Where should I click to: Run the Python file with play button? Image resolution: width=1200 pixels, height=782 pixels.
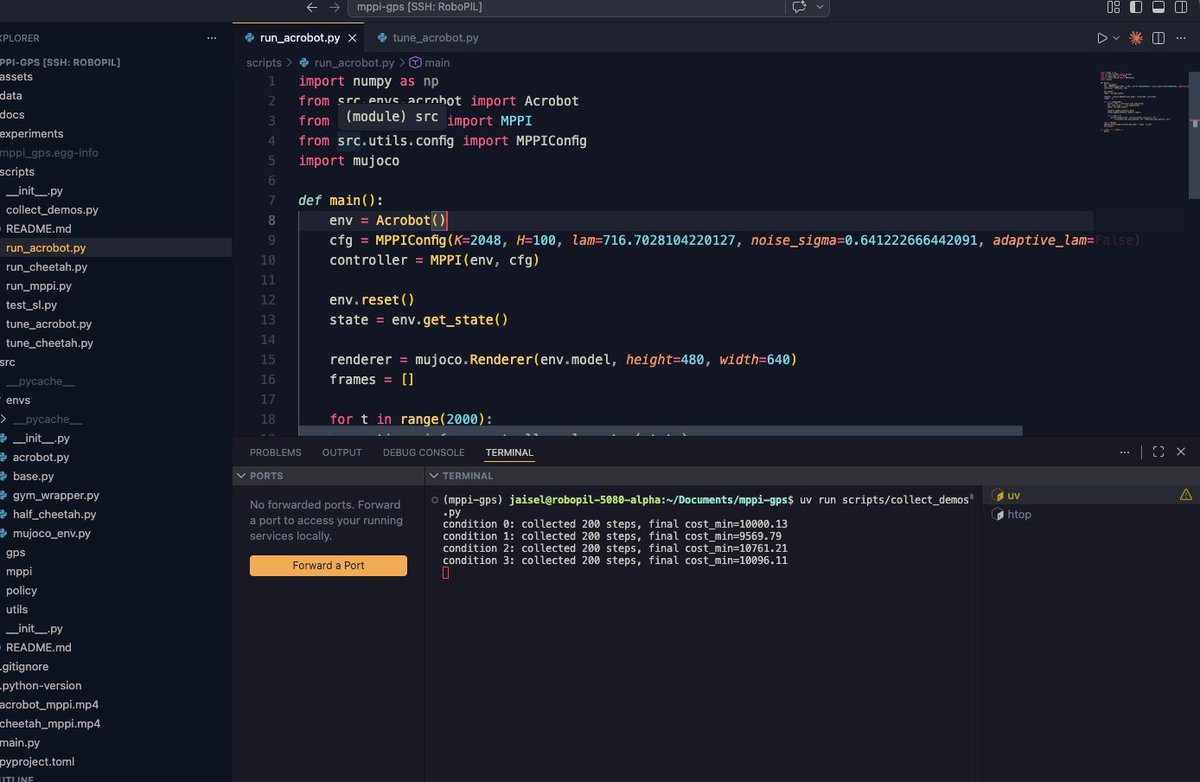click(1102, 38)
